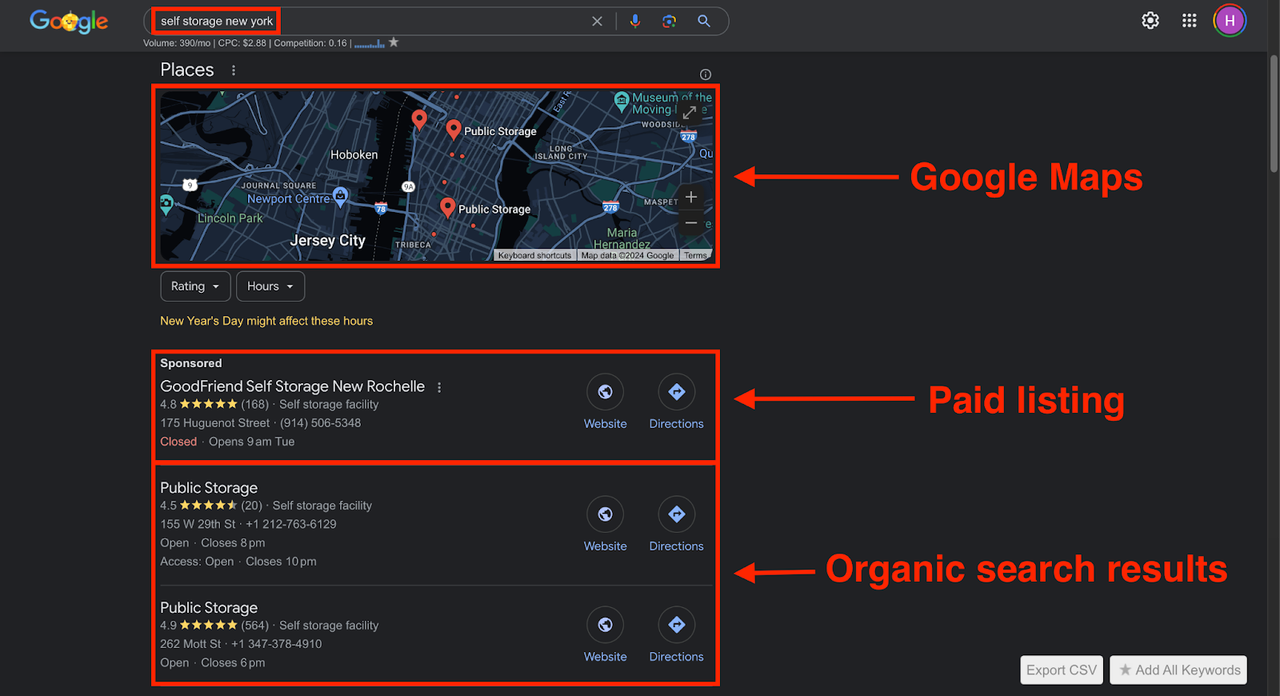Click the Newport Centre shopping pin on map
The height and width of the screenshot is (696, 1280).
pos(340,197)
